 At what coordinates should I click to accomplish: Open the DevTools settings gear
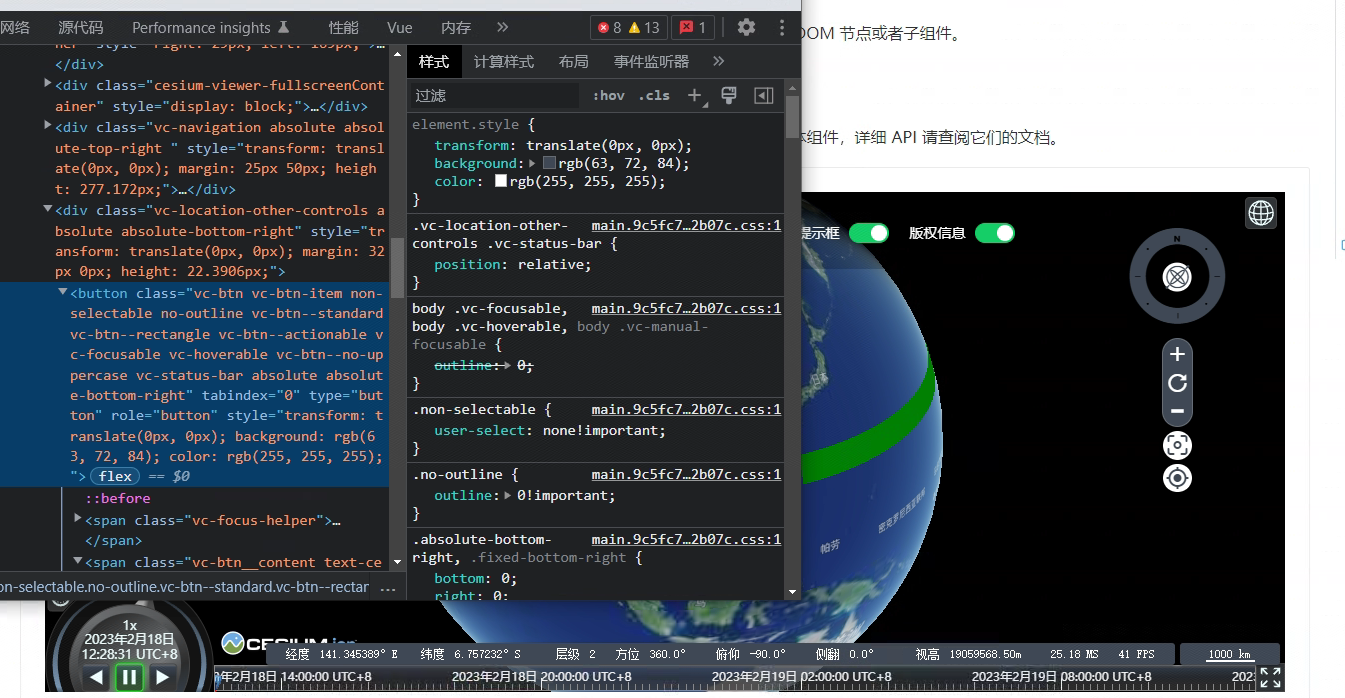(746, 27)
